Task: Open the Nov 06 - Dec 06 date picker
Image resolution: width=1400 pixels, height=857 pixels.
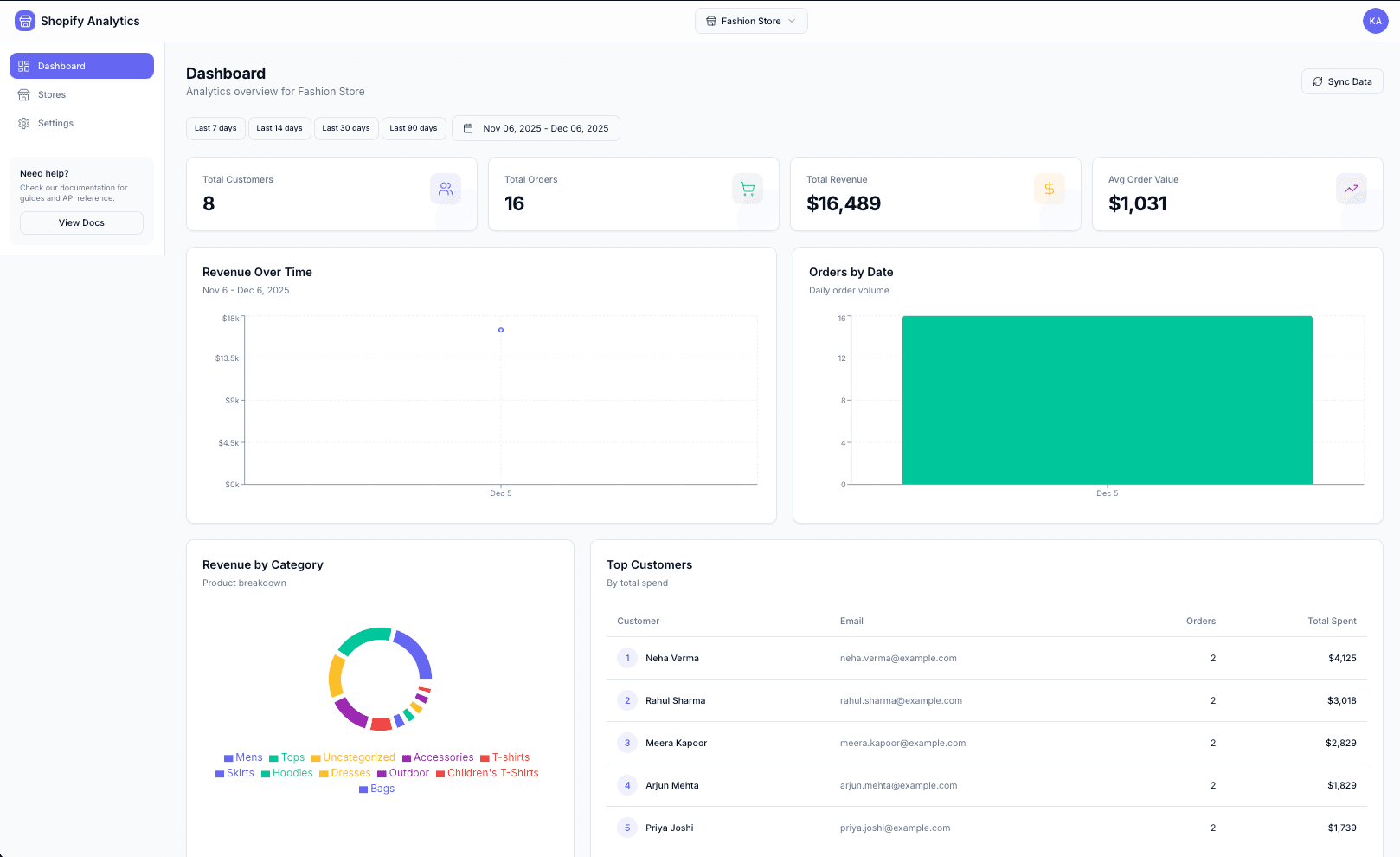Action: pyautogui.click(x=536, y=127)
